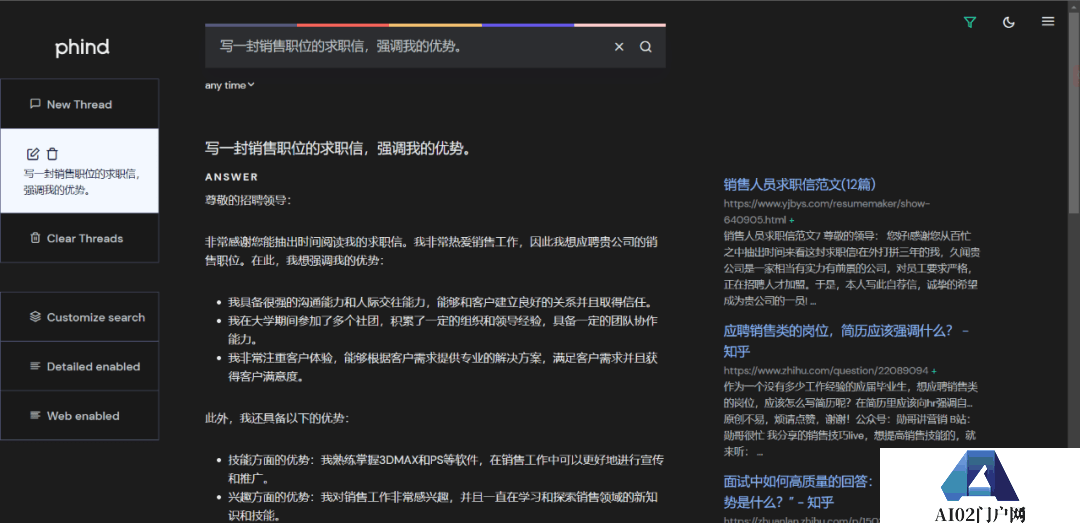Clear the search box with X icon
This screenshot has height=523, width=1080.
[619, 47]
